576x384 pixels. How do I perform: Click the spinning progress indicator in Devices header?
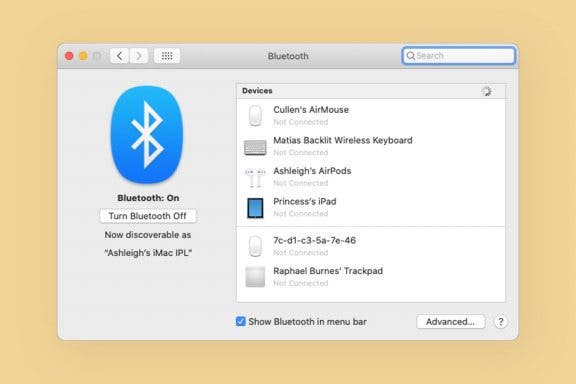point(486,91)
